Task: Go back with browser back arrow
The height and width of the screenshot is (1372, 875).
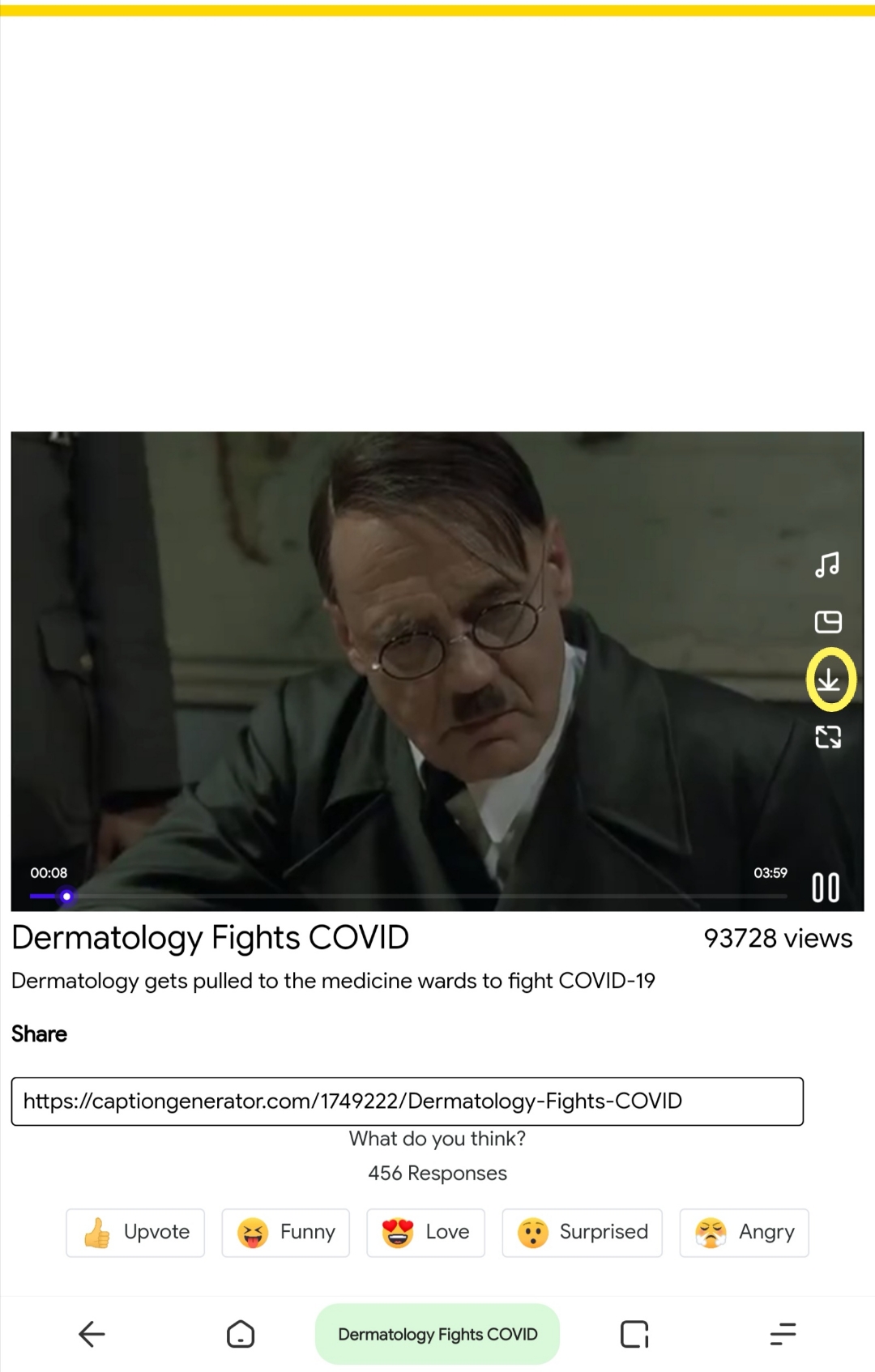Action: coord(92,1334)
